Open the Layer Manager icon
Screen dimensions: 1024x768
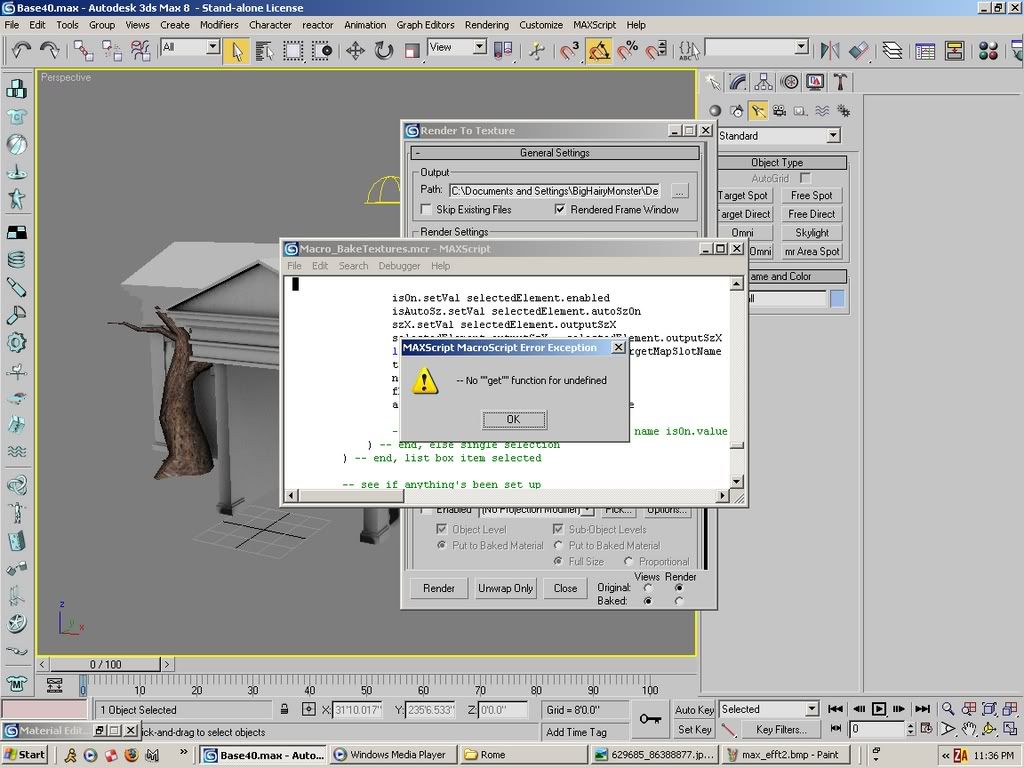(x=892, y=51)
